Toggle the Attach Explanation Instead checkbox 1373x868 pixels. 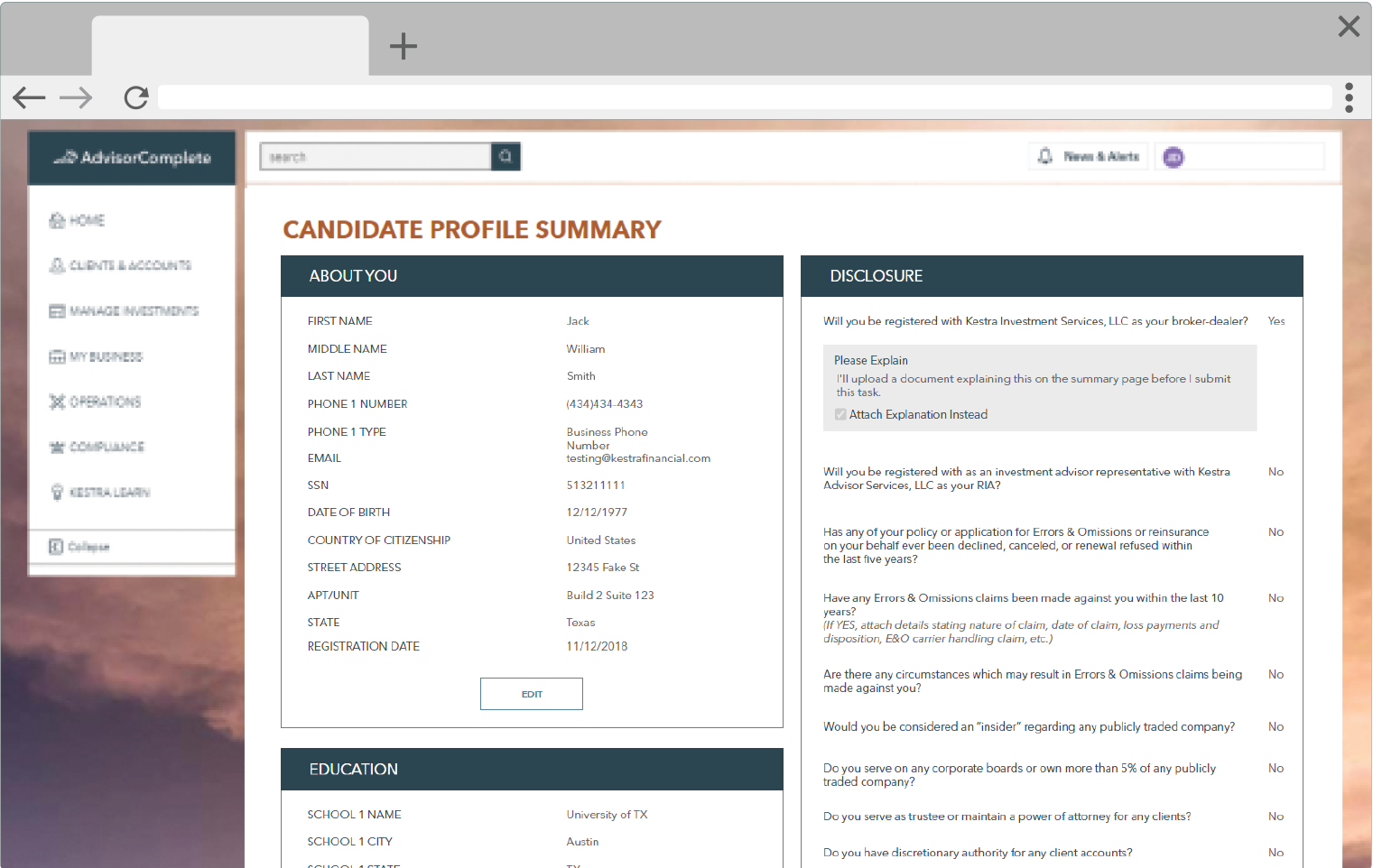coord(840,414)
